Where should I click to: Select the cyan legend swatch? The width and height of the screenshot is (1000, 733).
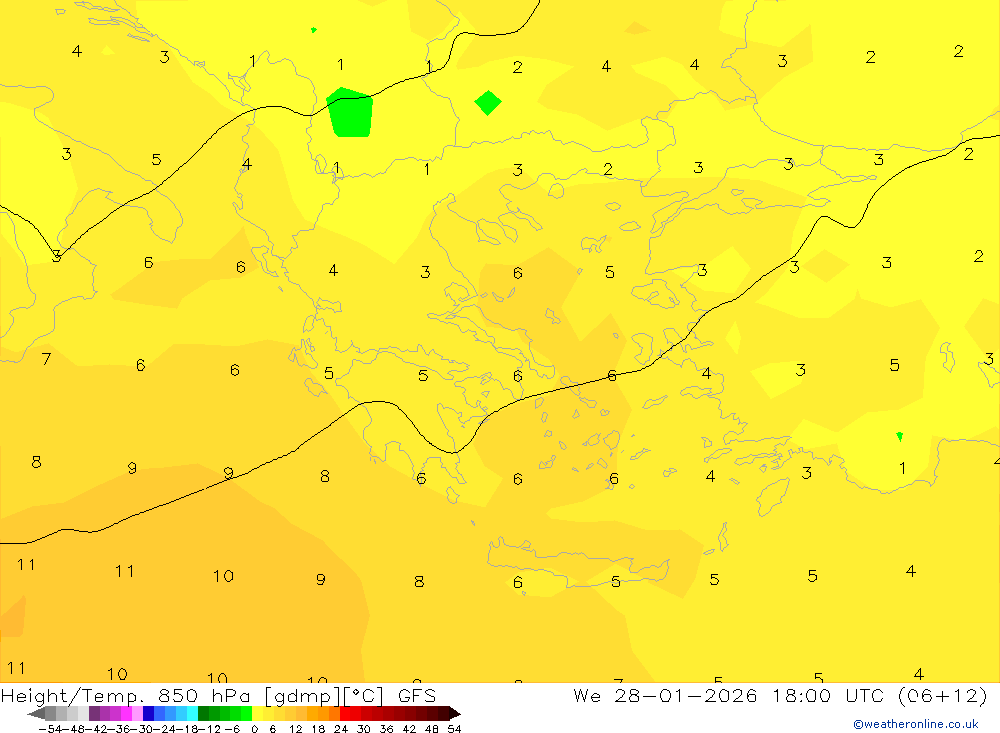192,713
